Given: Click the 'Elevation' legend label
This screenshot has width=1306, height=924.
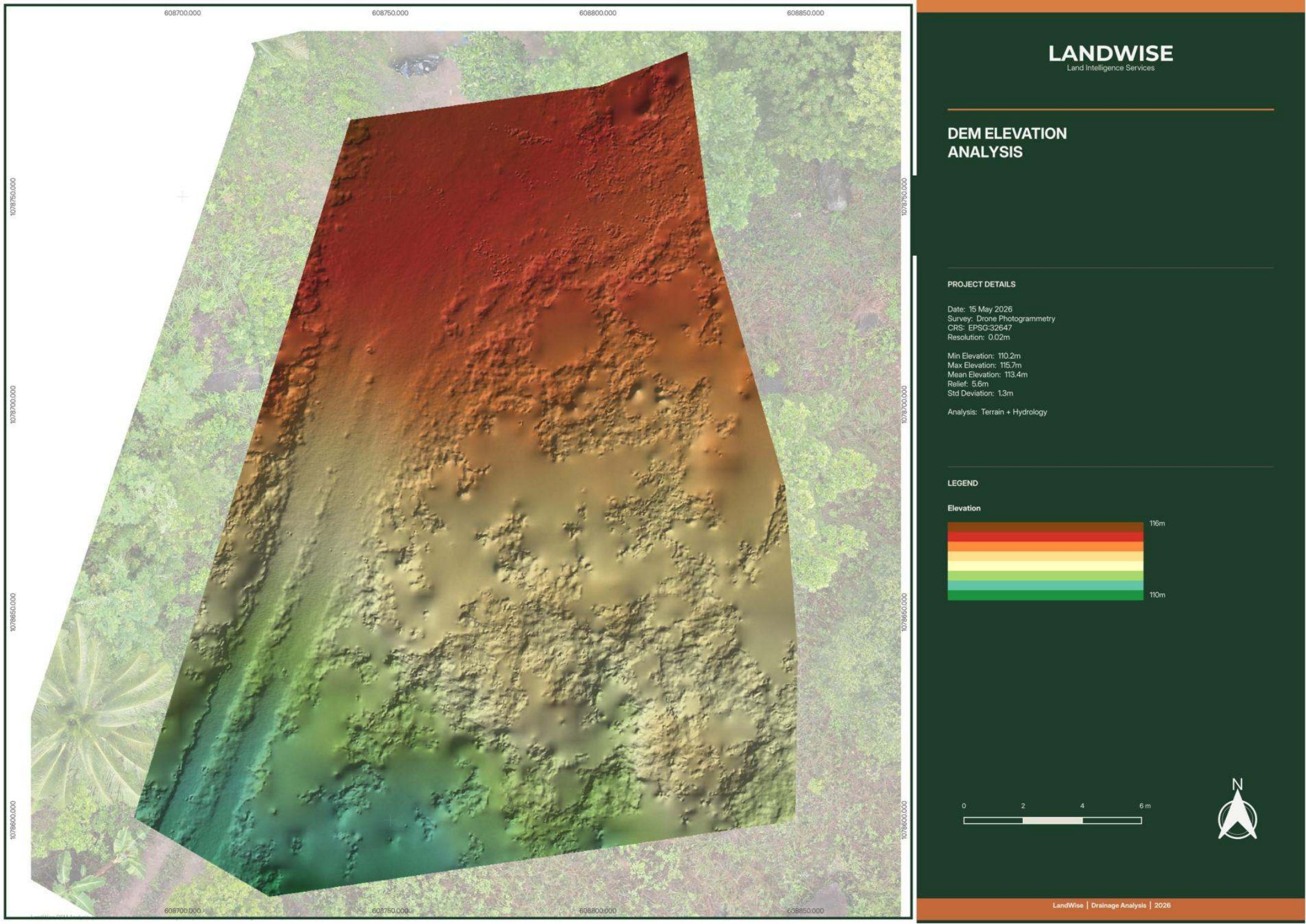Looking at the screenshot, I should click(963, 508).
